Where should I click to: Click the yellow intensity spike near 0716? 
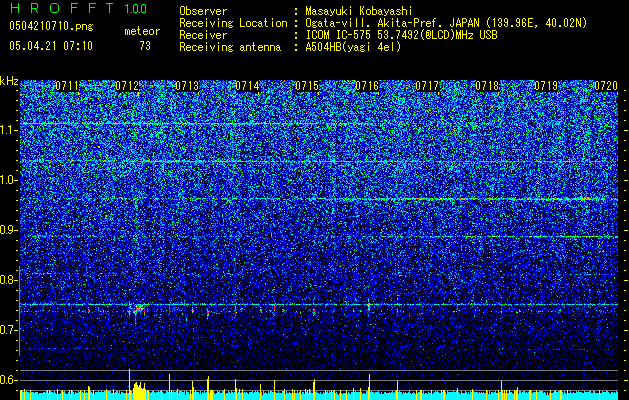(x=369, y=387)
